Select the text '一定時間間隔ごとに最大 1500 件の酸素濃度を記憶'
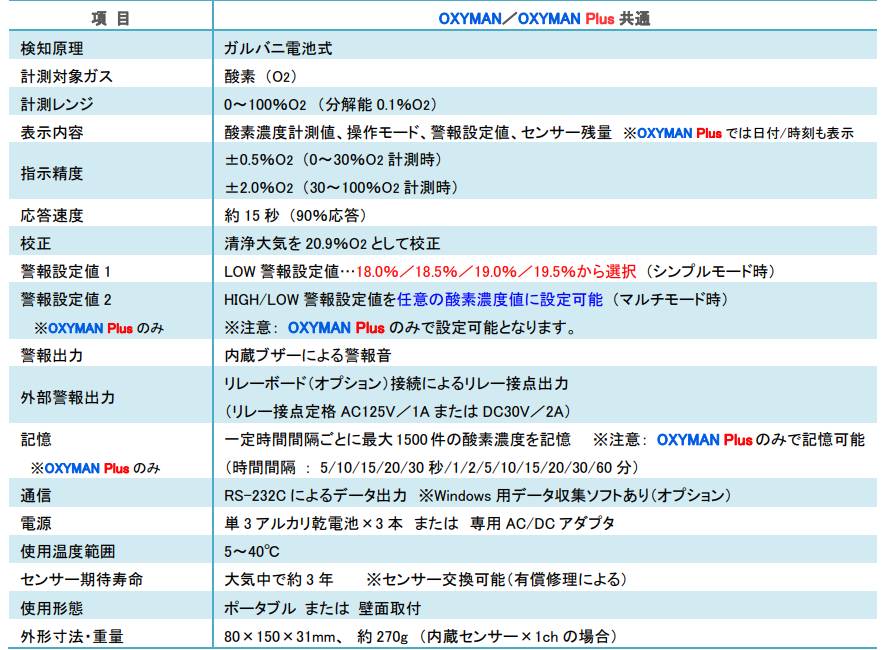Screen dimensions: 894x650 click(397, 440)
